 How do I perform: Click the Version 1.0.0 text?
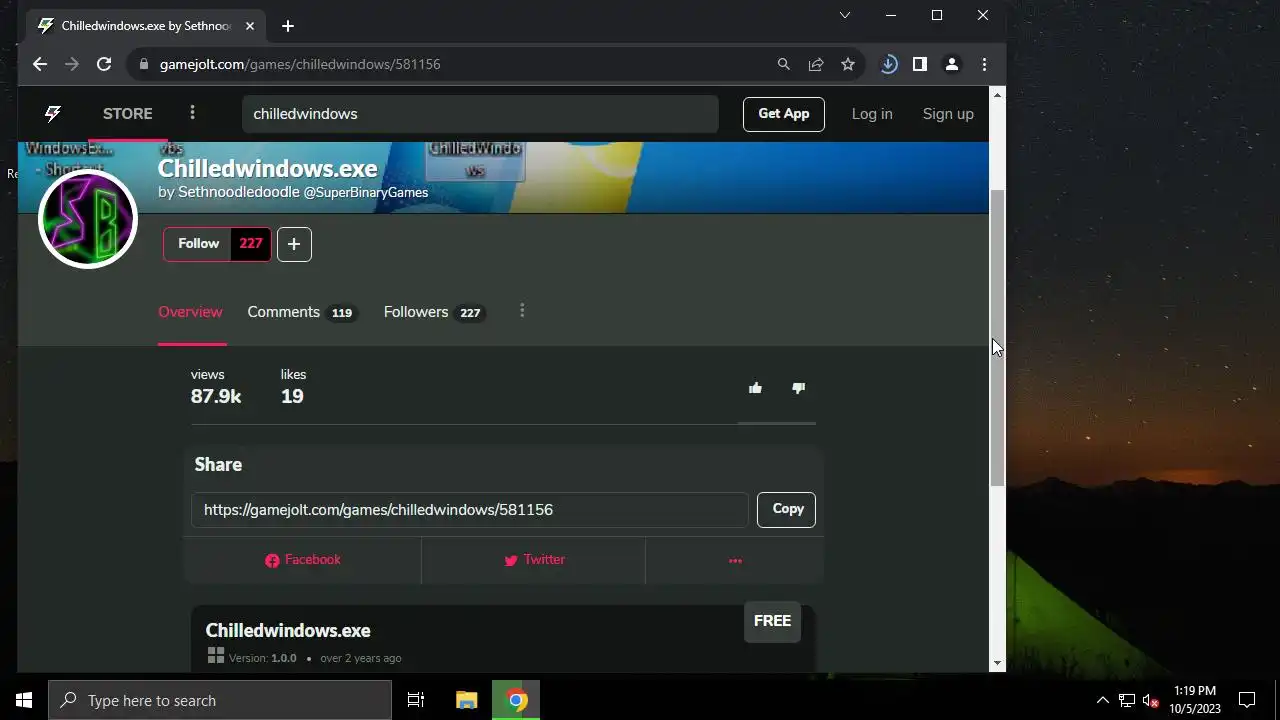(263, 658)
